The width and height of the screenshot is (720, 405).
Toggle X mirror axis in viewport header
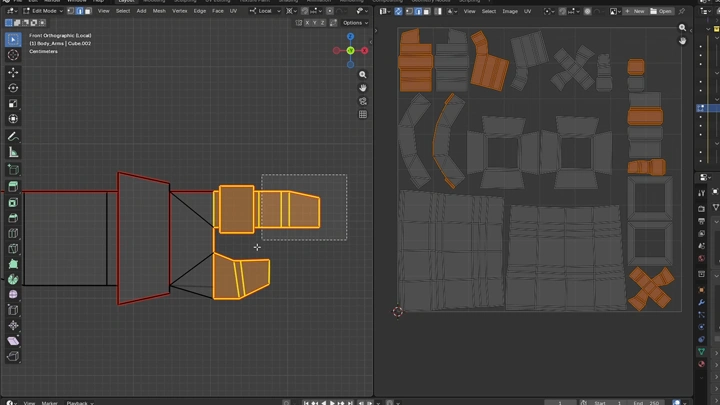tap(307, 22)
